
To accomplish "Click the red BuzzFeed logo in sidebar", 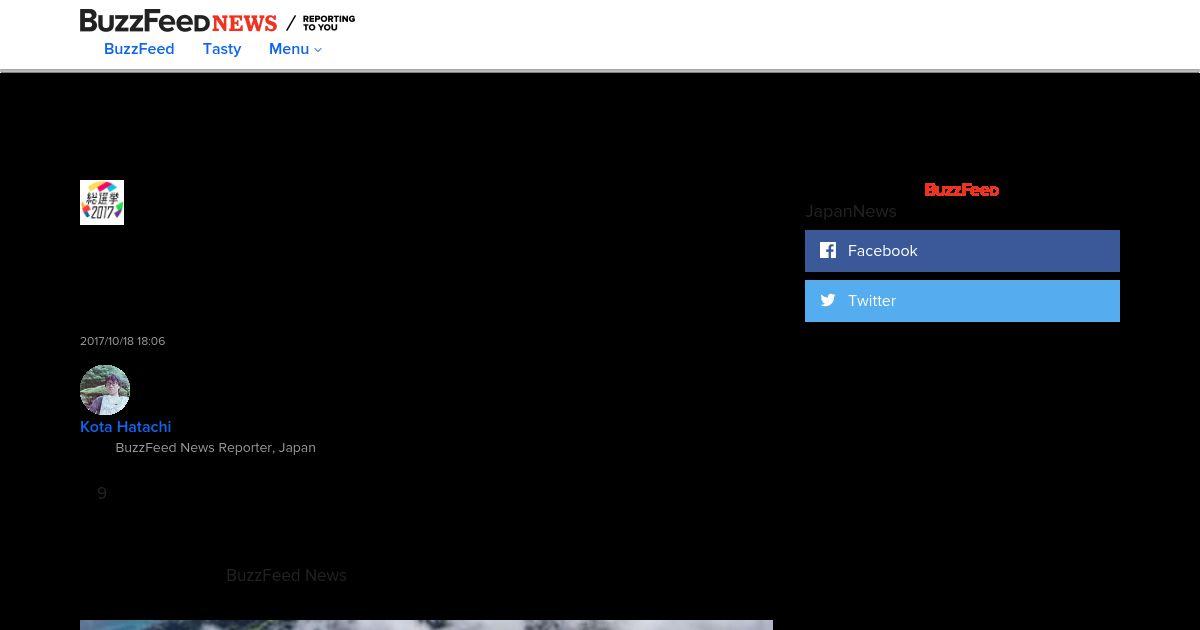I will (961, 189).
